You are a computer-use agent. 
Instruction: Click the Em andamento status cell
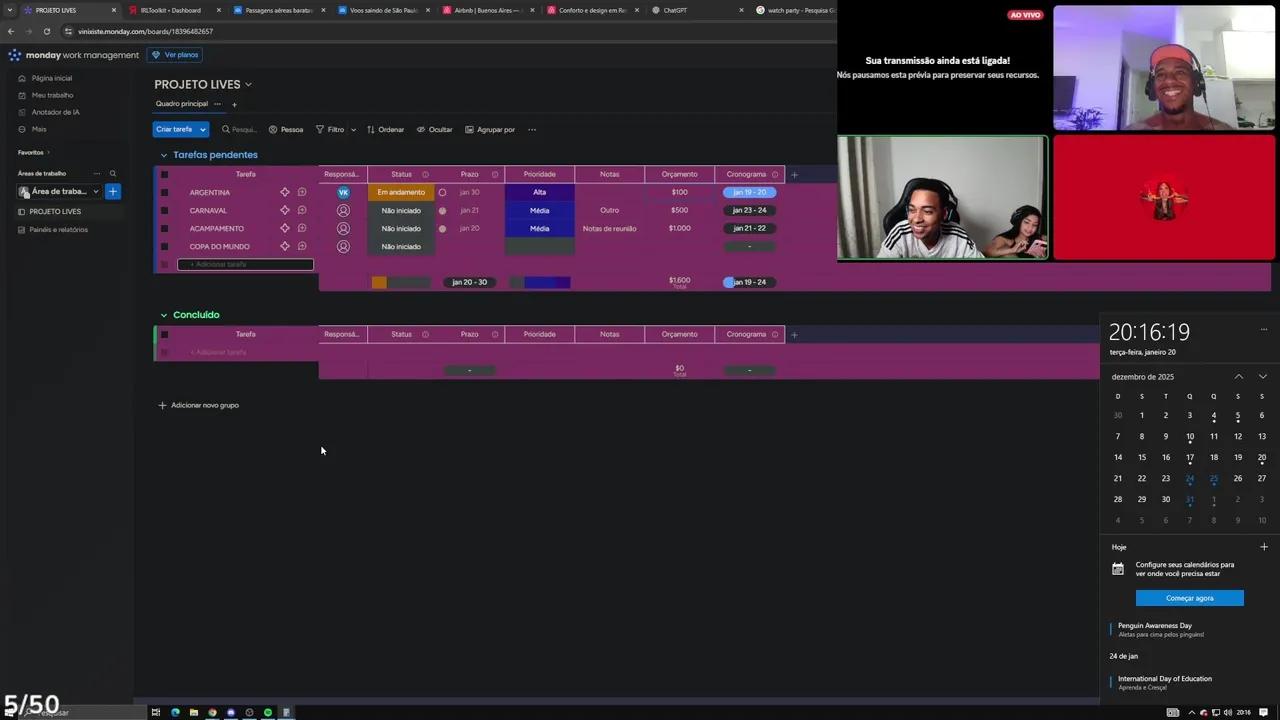click(401, 192)
